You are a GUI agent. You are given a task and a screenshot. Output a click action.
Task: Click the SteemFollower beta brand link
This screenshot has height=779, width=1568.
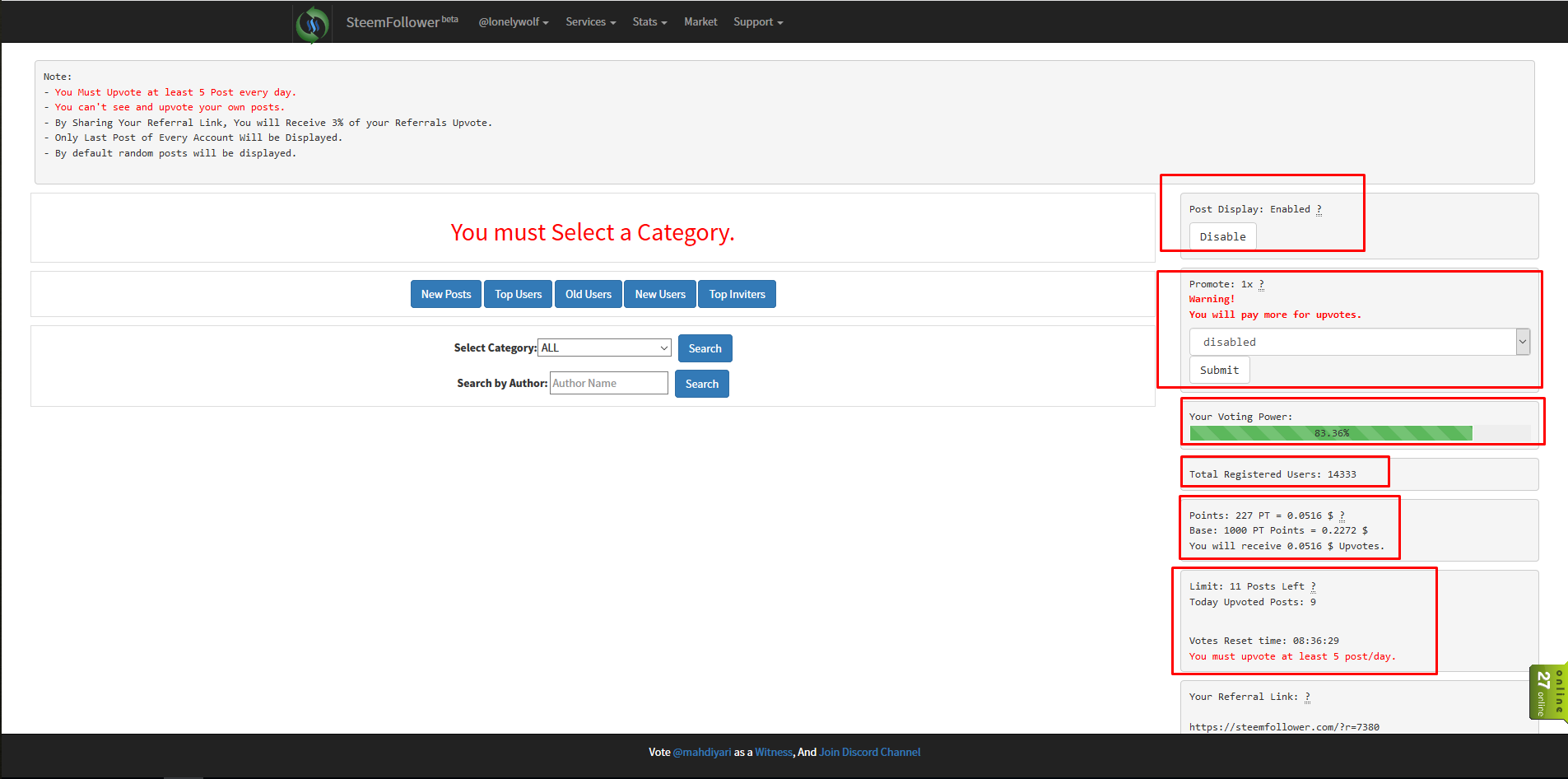point(402,22)
